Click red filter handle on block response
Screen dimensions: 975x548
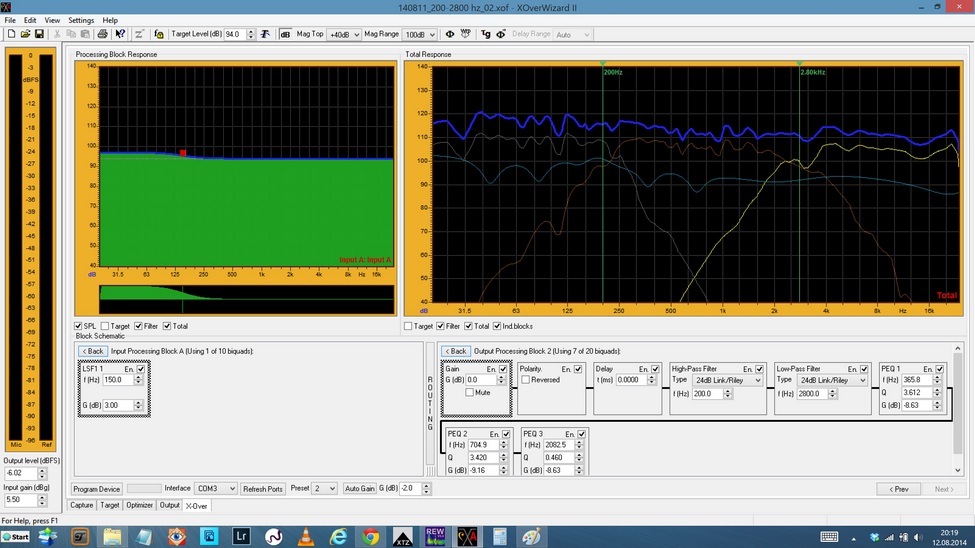pos(183,153)
